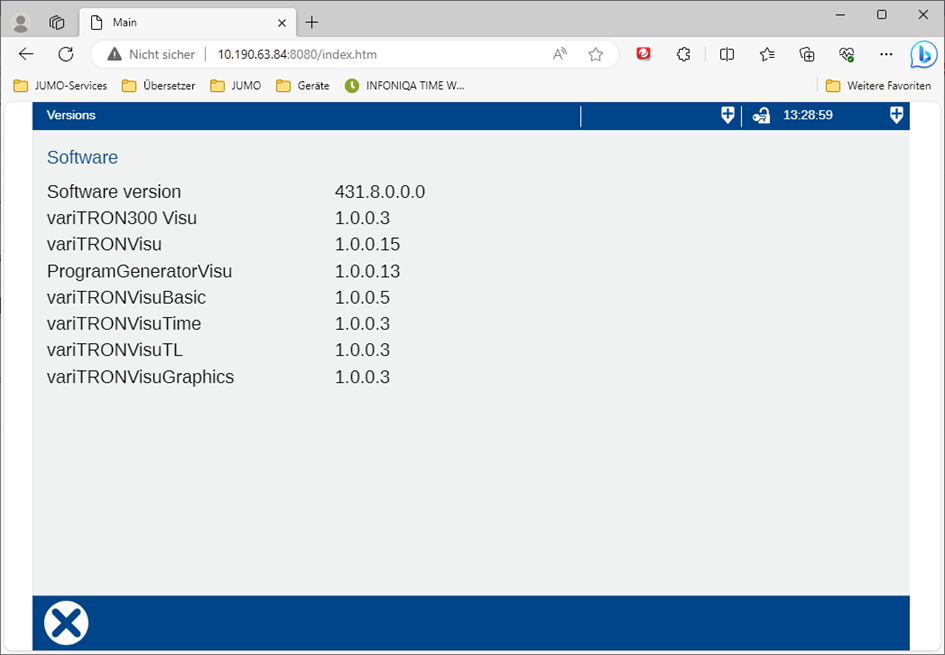Open the Settings and more ellipsis menu
Image resolution: width=945 pixels, height=655 pixels.
tap(886, 54)
